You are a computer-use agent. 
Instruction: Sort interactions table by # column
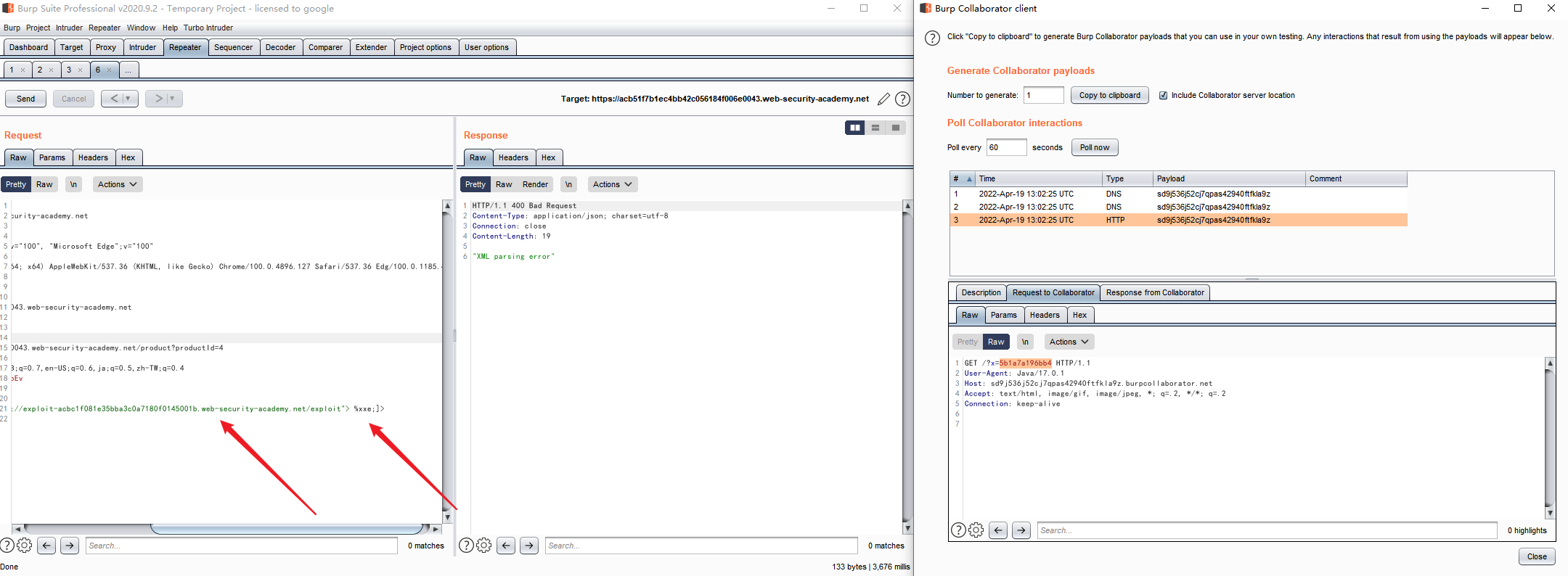point(962,178)
